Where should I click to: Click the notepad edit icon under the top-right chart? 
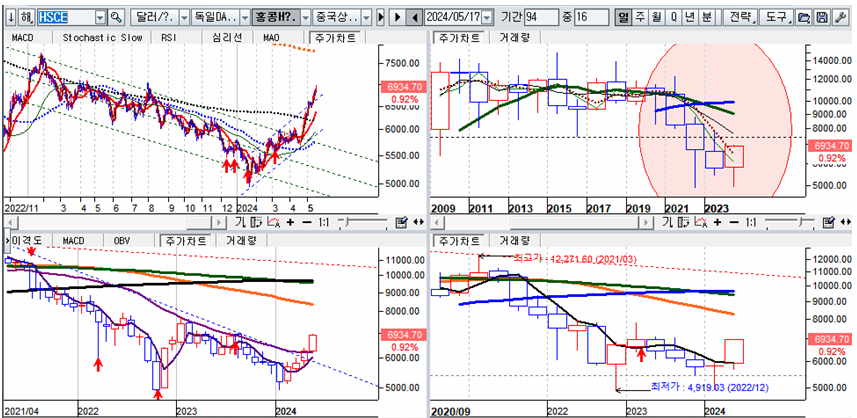tap(829, 222)
